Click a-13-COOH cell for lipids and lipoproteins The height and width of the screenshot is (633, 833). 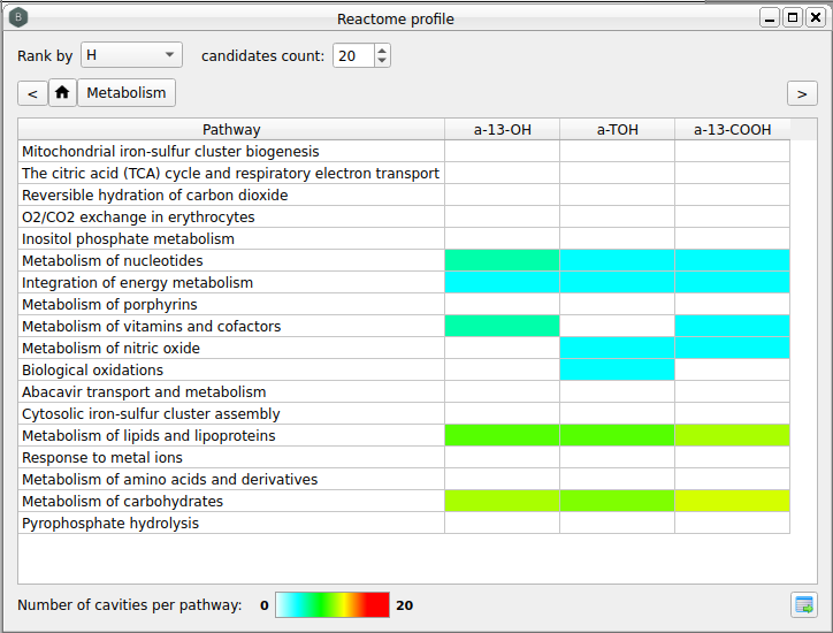732,435
